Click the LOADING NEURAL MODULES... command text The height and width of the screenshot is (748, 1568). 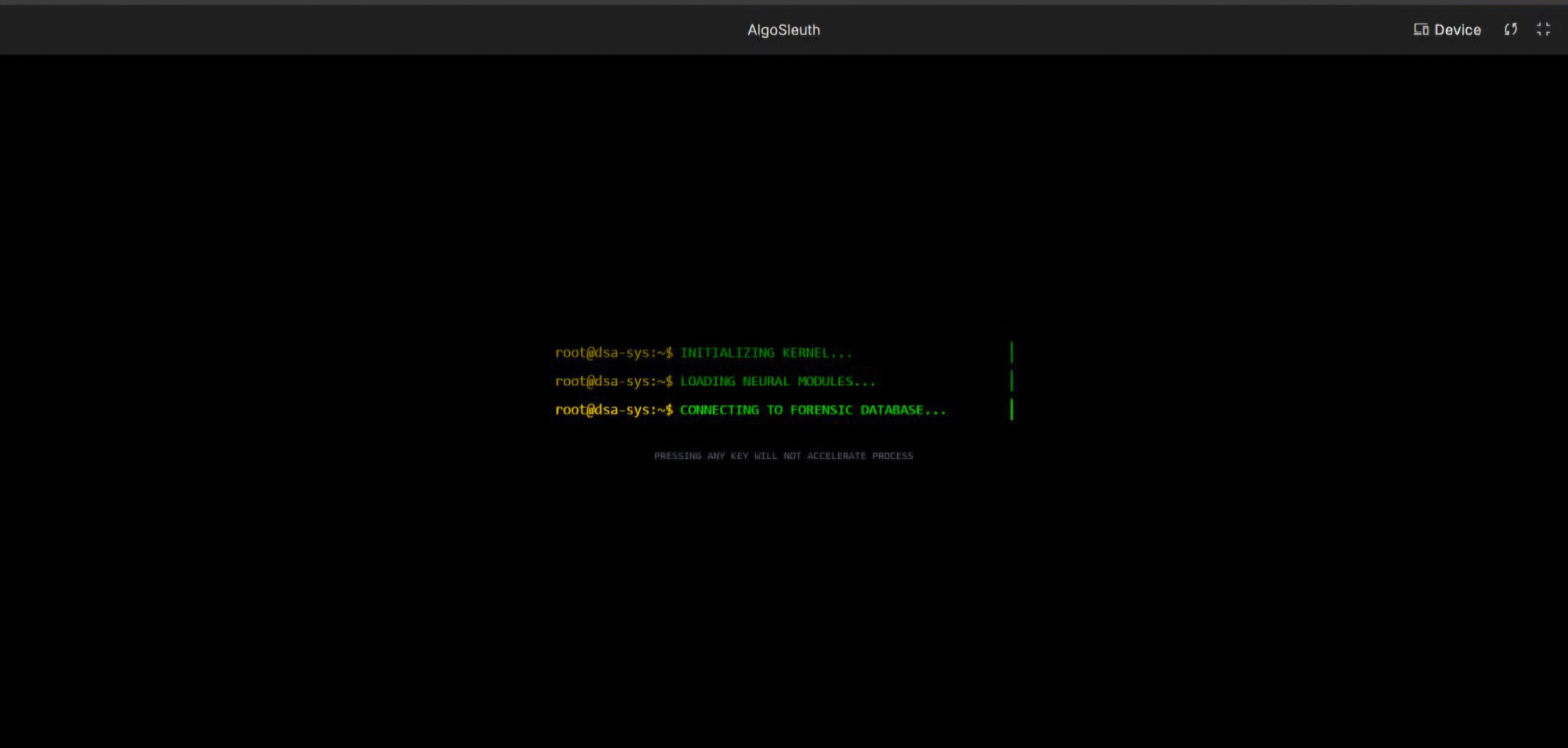(778, 381)
